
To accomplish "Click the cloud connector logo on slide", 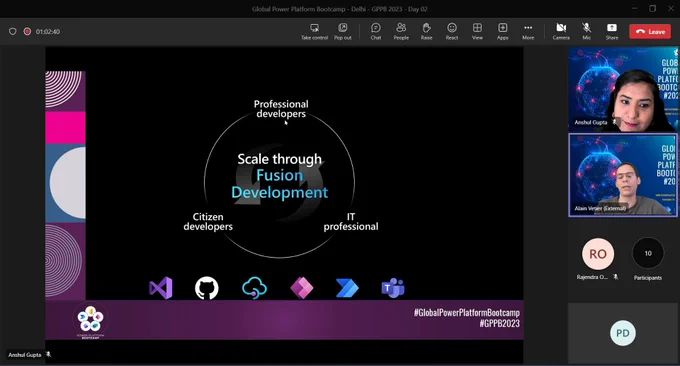I will [254, 288].
